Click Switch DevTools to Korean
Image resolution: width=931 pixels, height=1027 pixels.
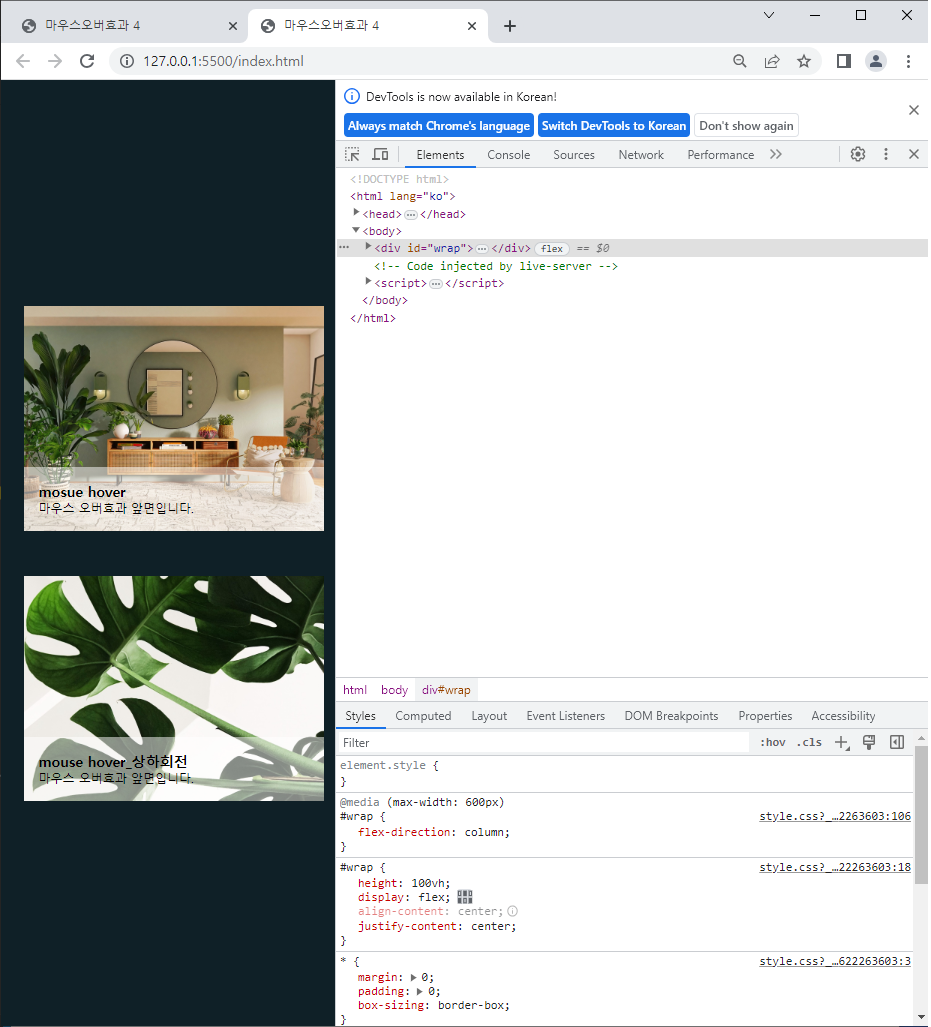pos(613,126)
